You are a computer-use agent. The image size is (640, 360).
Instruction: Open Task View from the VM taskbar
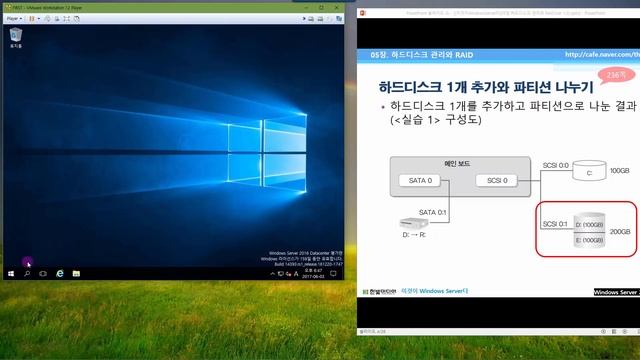tap(43, 273)
